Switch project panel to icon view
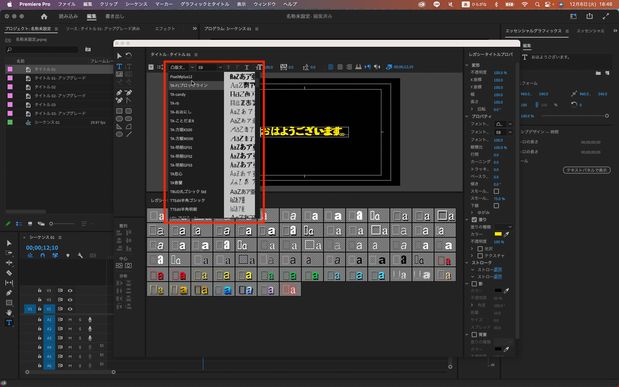Screen dimensions: 619x387 (x=30, y=224)
